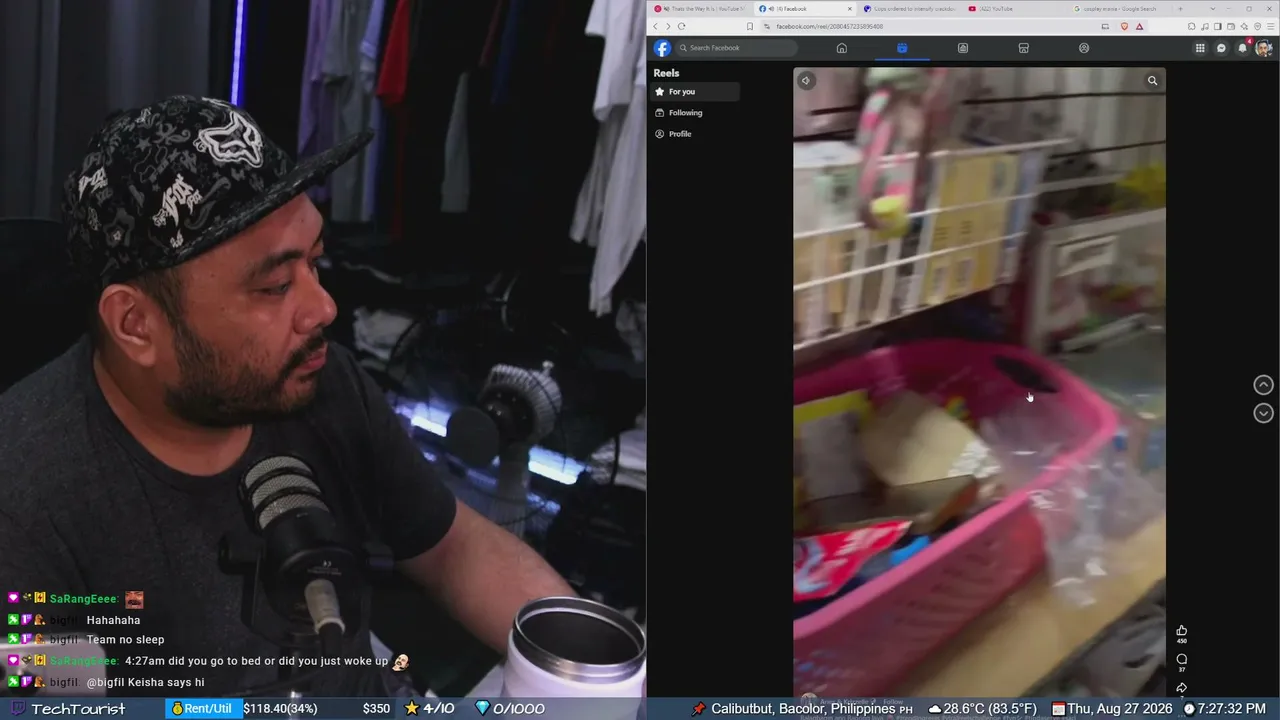Like the reel with thumbs-up icon

pyautogui.click(x=1182, y=631)
